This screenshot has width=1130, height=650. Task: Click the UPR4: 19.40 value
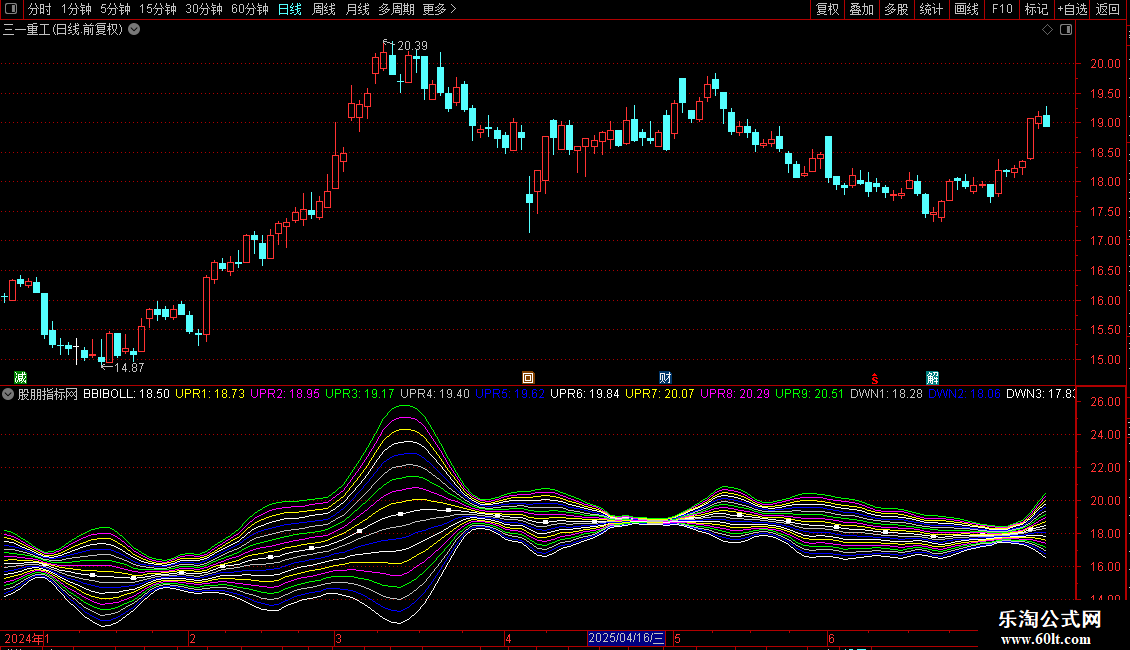click(x=435, y=394)
